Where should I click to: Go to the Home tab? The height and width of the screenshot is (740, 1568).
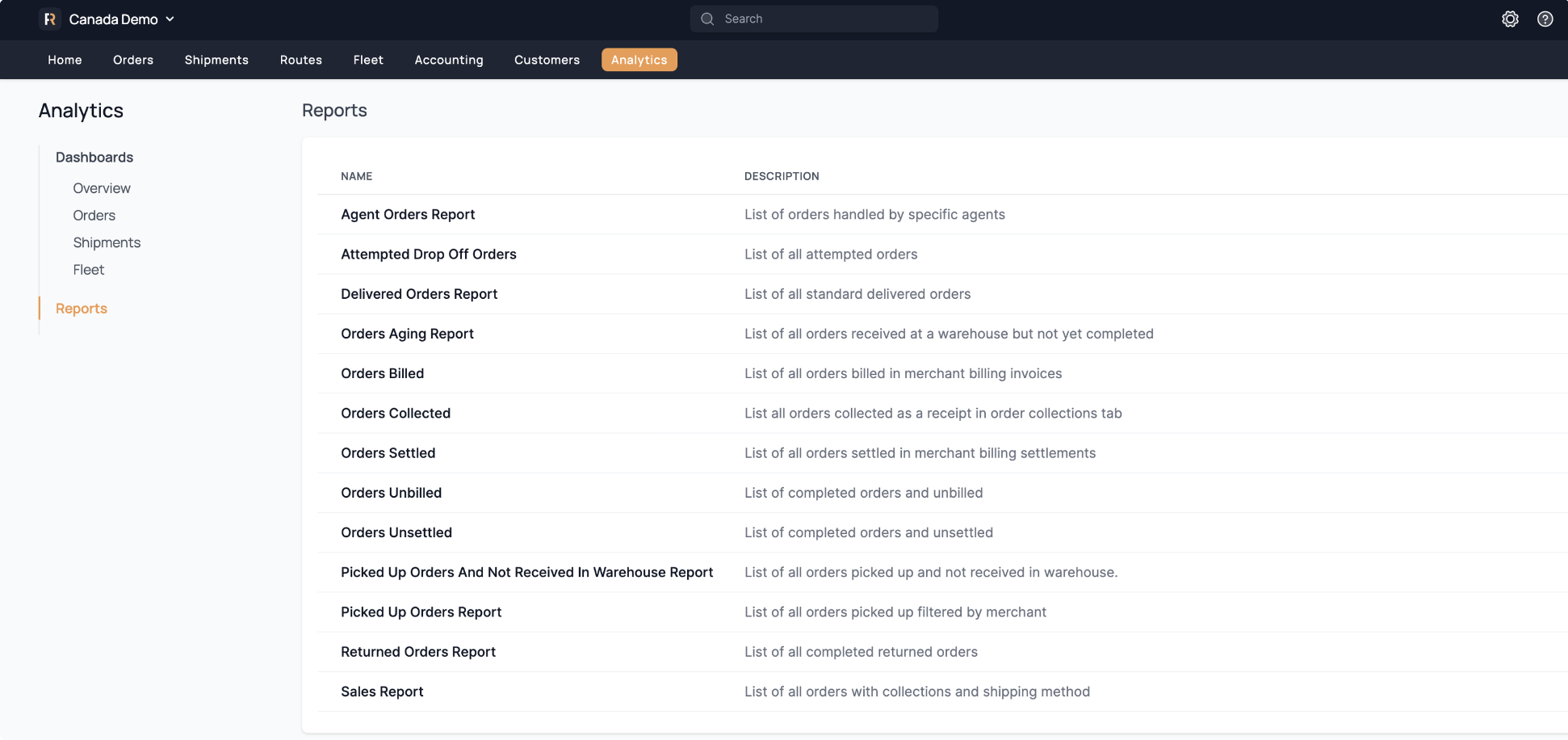(x=65, y=60)
